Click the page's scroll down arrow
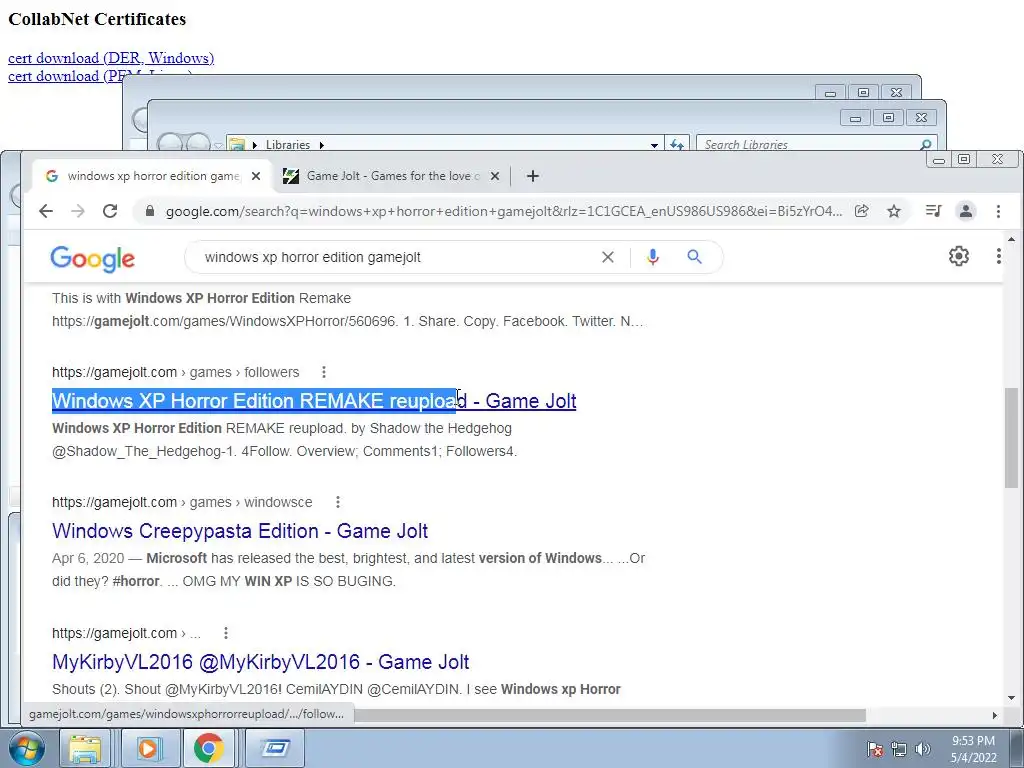 [1011, 699]
